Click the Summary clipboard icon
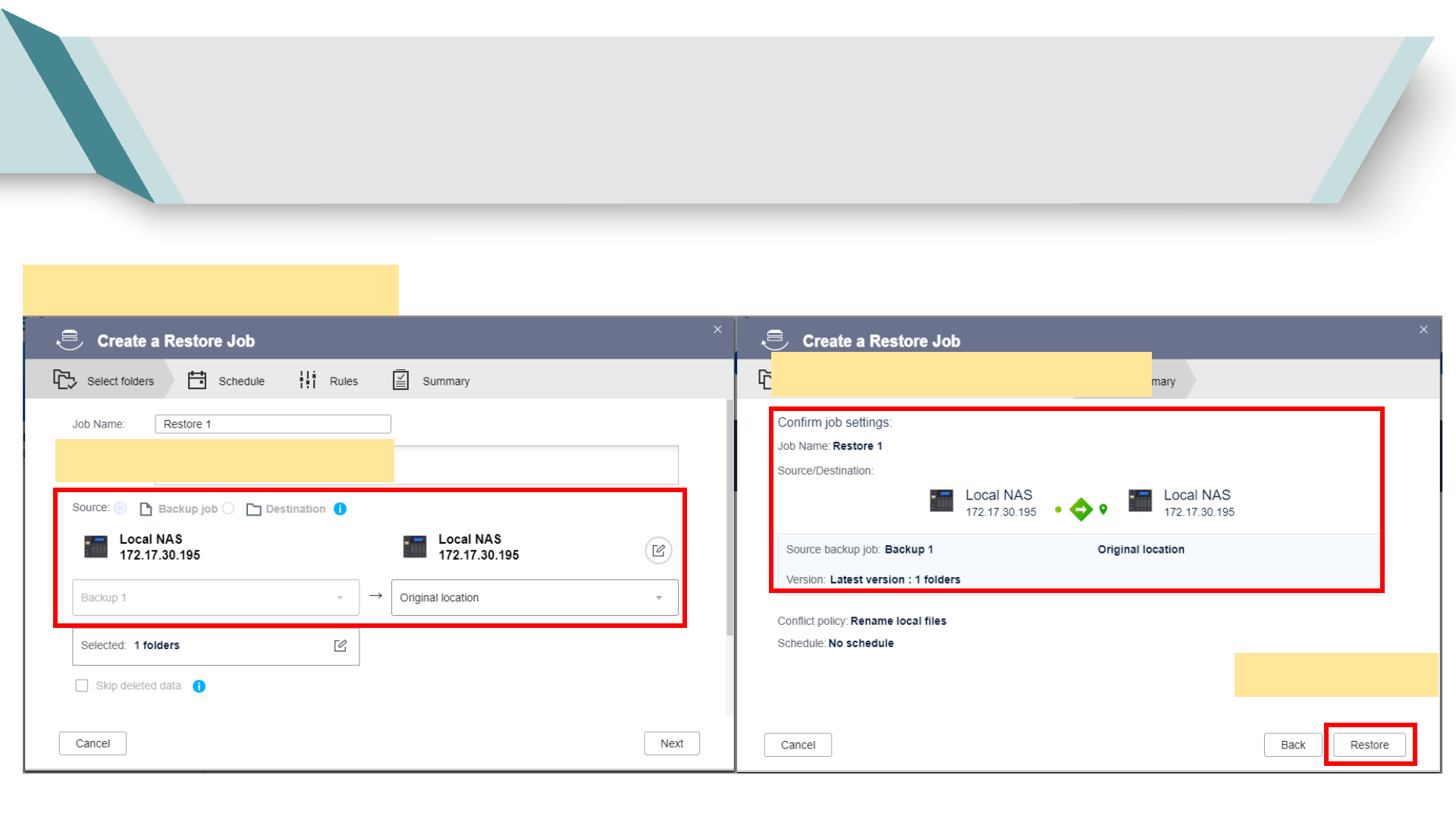Image resolution: width=1456 pixels, height=819 pixels. pyautogui.click(x=400, y=380)
